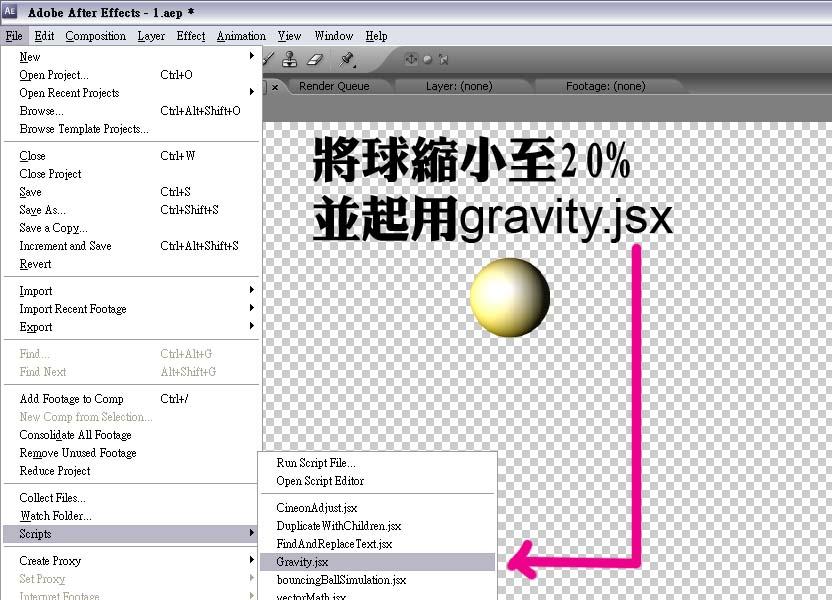Viewport: 832px width, 600px height.
Task: Close the active composition tab
Action: (x=275, y=86)
